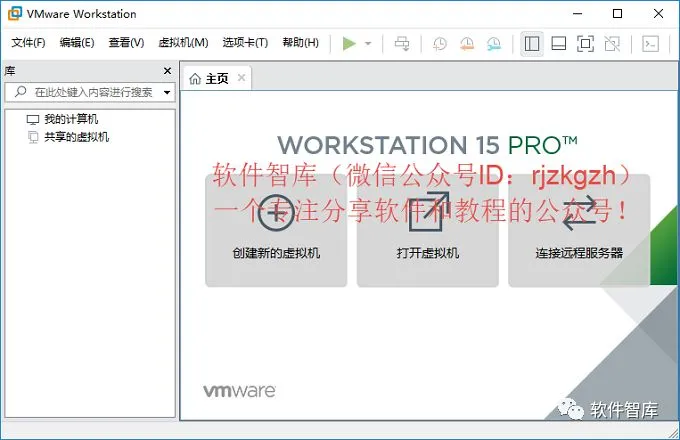Click the Send Ctrl+Alt+Del toolbar icon
Image resolution: width=680 pixels, height=440 pixels.
(402, 43)
